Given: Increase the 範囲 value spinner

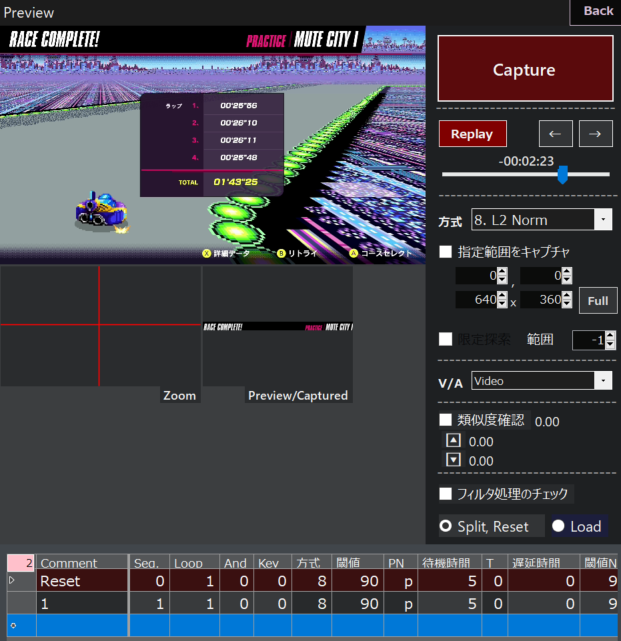Looking at the screenshot, I should (610, 336).
